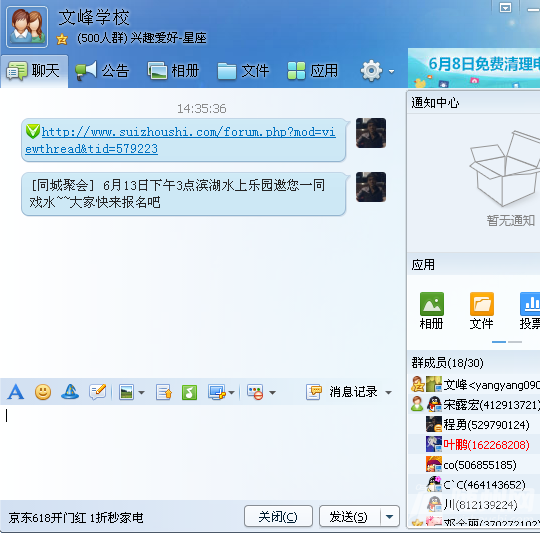Click the green music share icon

pyautogui.click(x=189, y=392)
